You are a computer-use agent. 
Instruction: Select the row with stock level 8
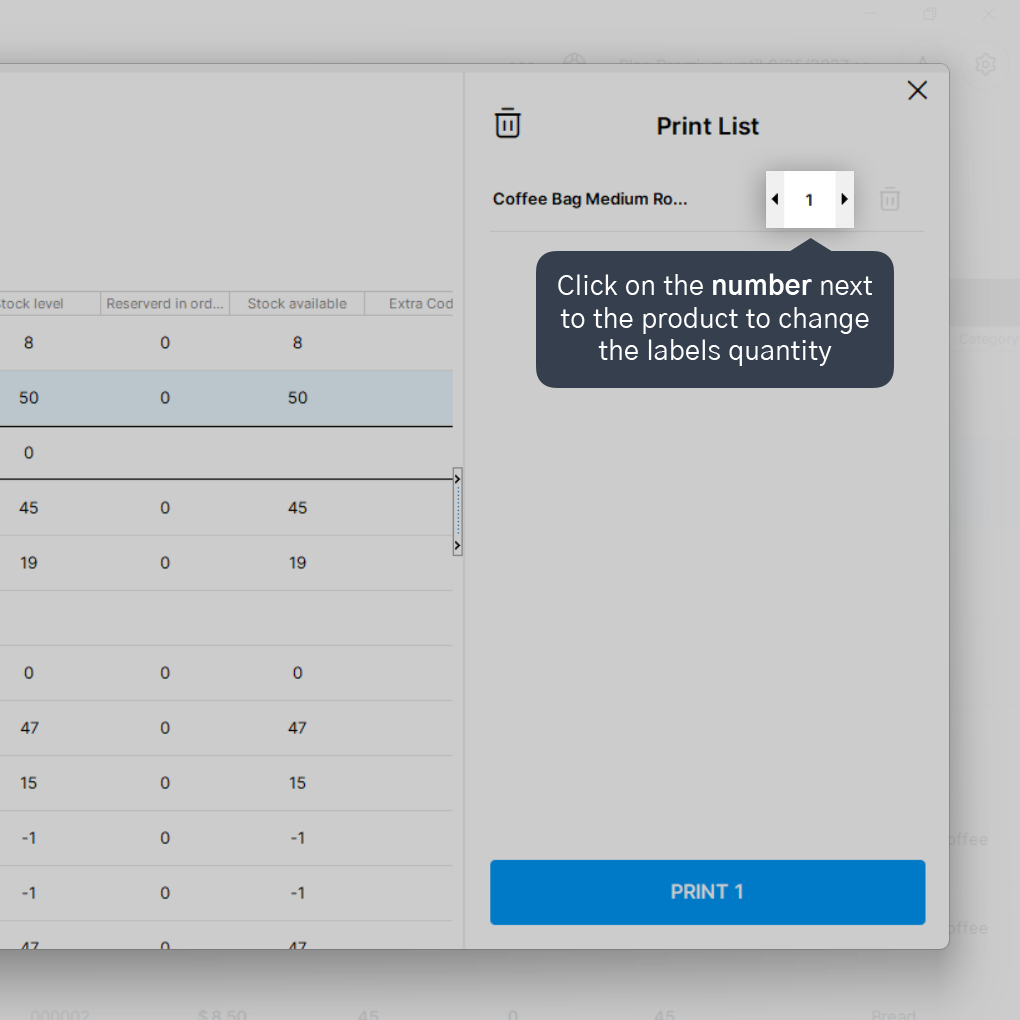[x=226, y=343]
